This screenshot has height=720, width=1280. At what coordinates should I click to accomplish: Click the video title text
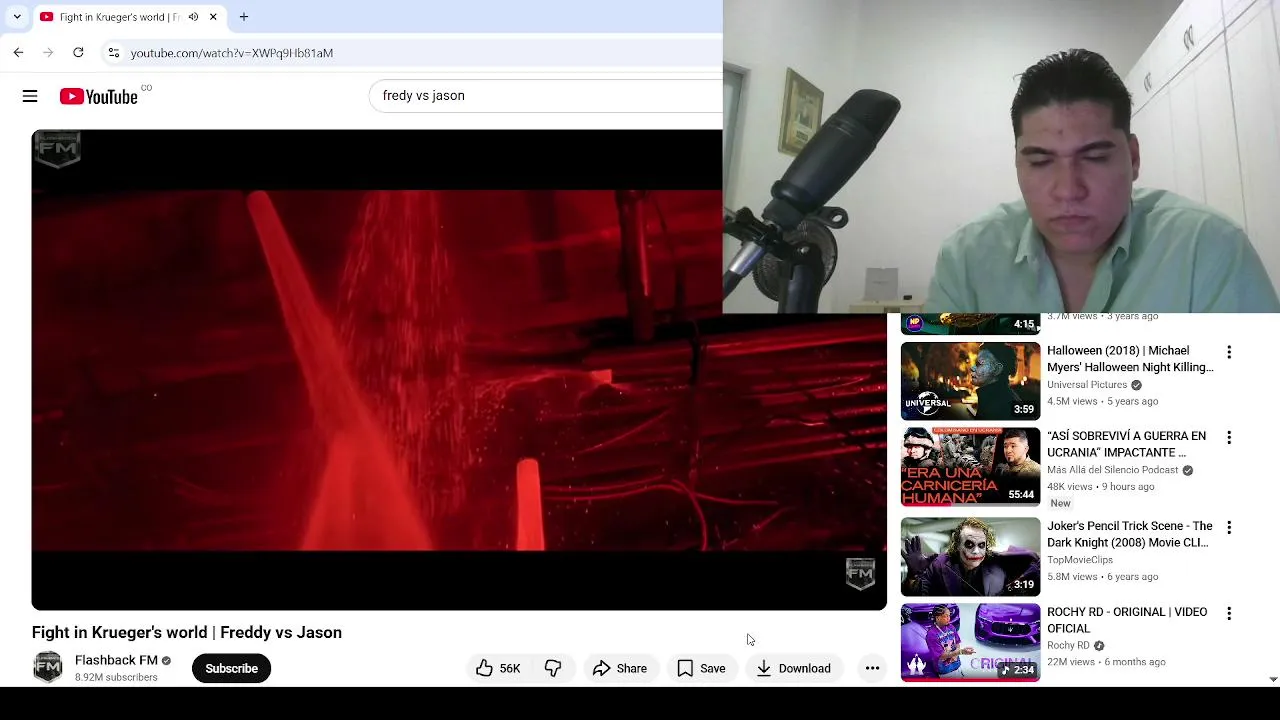(x=187, y=632)
